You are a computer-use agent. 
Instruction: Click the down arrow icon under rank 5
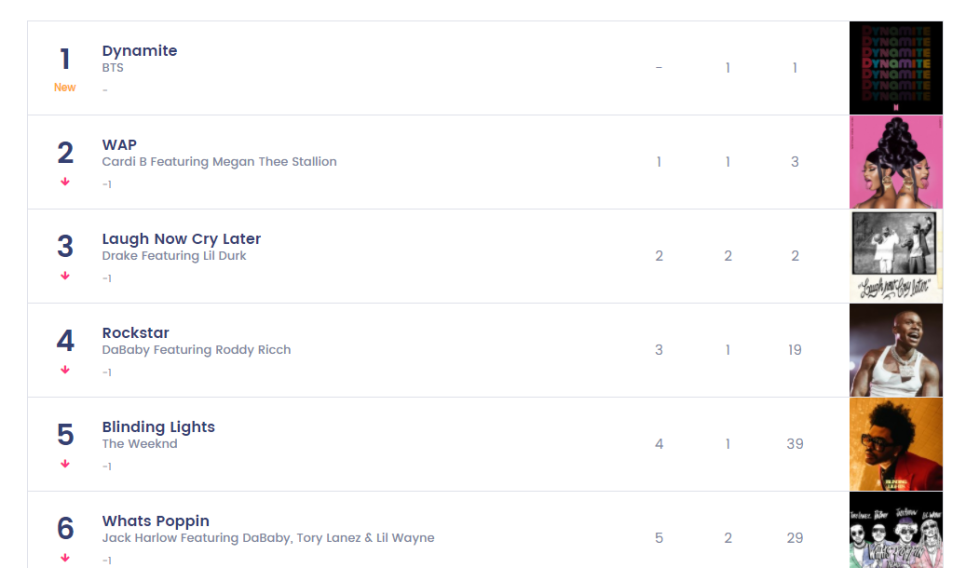(65, 464)
